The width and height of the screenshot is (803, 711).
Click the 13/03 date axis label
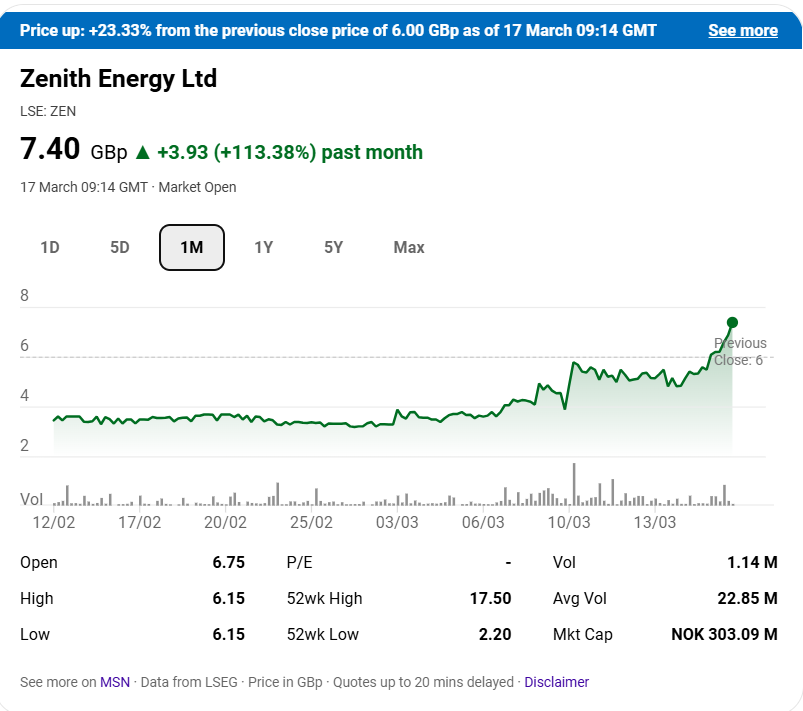click(654, 522)
